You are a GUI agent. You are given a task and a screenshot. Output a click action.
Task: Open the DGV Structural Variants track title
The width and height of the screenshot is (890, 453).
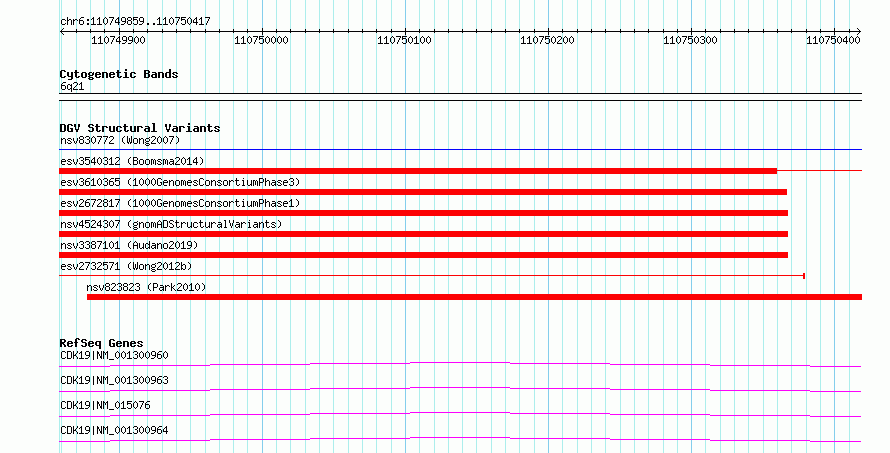coord(140,128)
